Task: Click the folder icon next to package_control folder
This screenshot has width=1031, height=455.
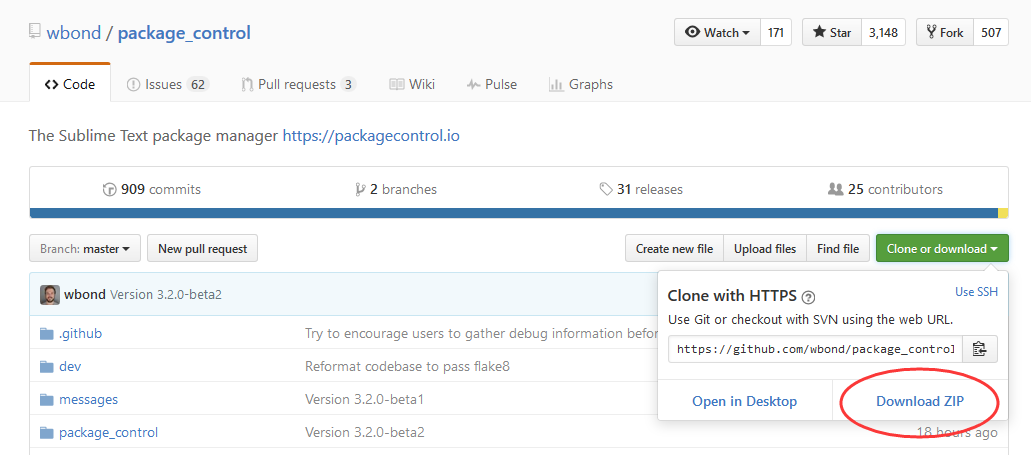Action: pyautogui.click(x=46, y=433)
